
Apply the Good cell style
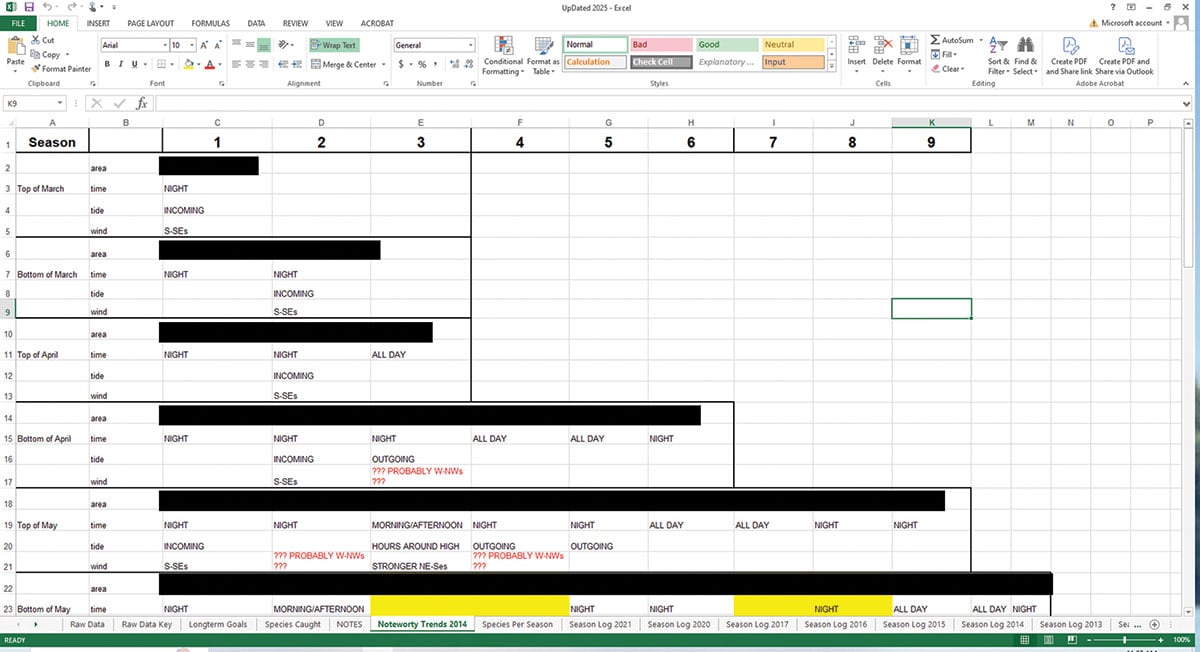point(725,45)
